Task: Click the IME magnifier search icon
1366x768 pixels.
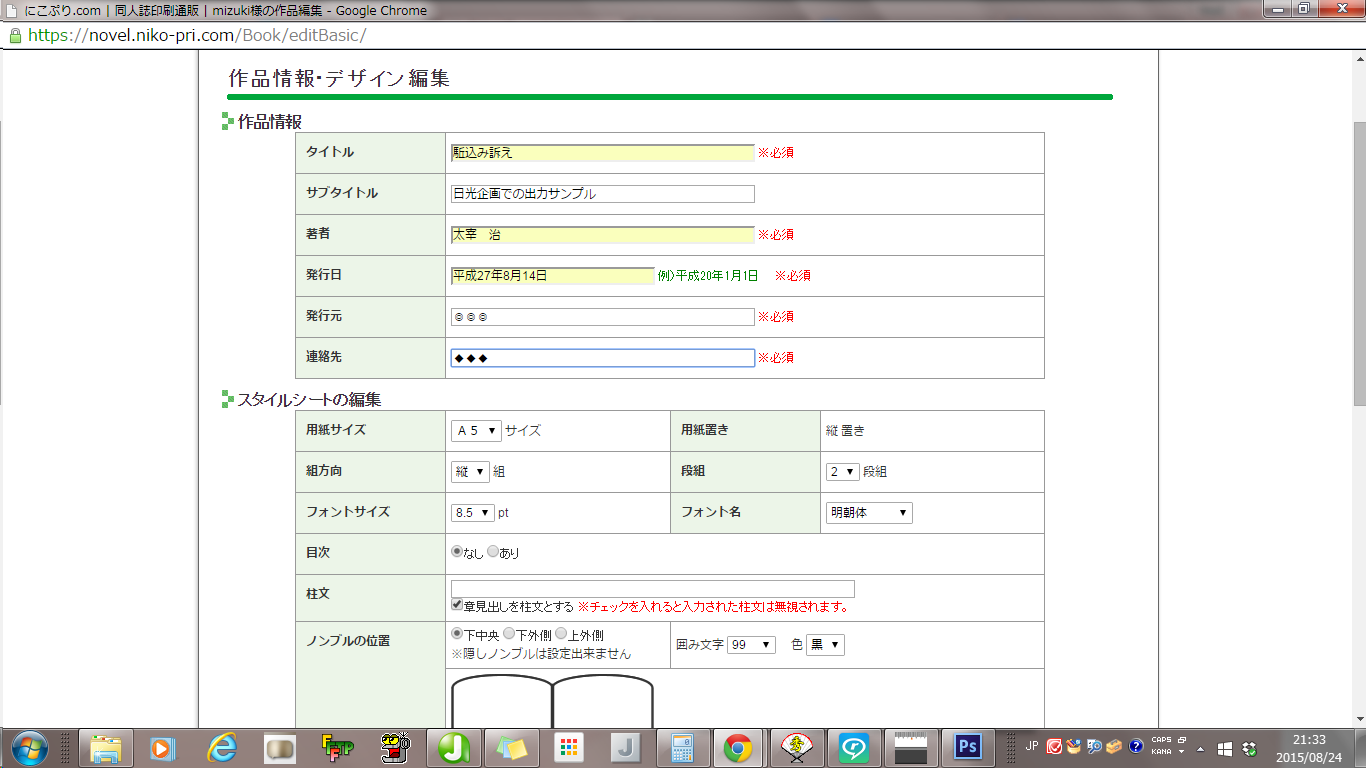Action: click(1095, 746)
